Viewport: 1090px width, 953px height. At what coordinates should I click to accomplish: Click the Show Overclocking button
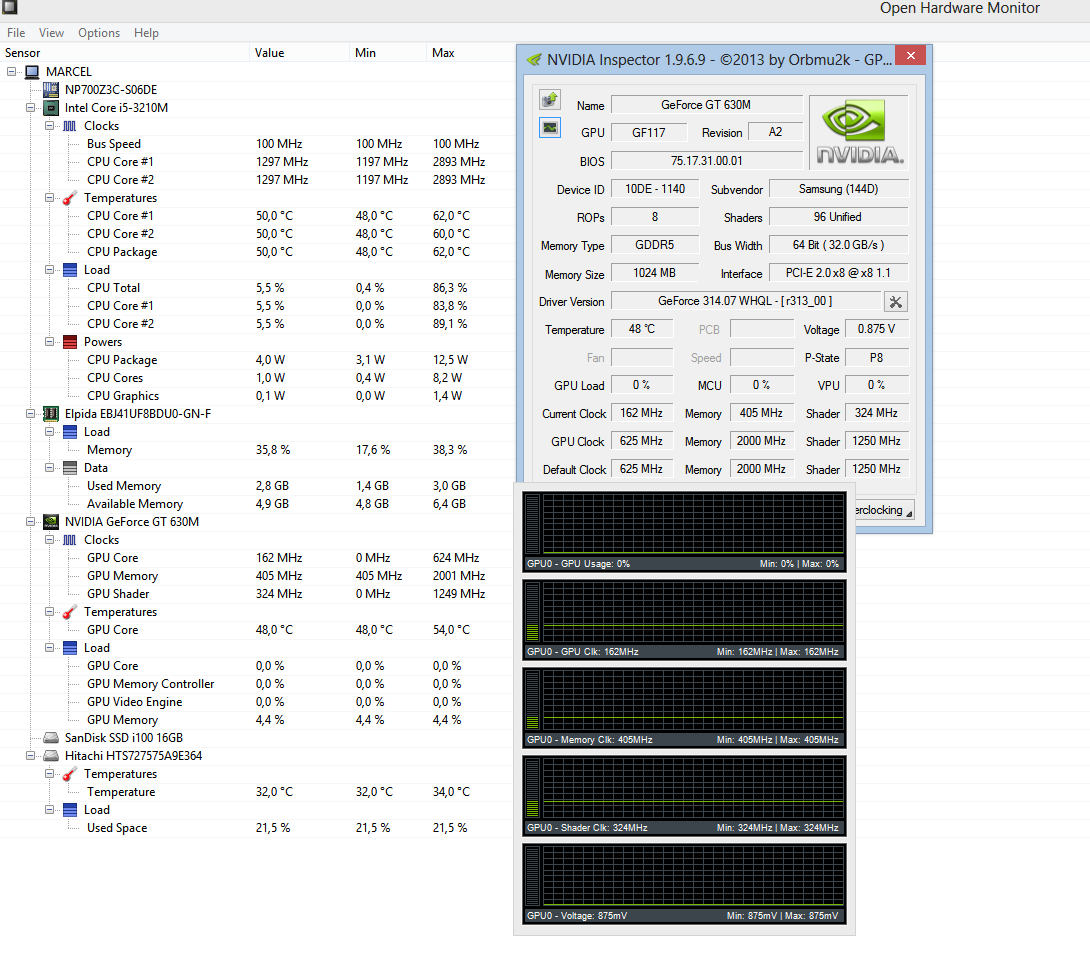click(884, 510)
